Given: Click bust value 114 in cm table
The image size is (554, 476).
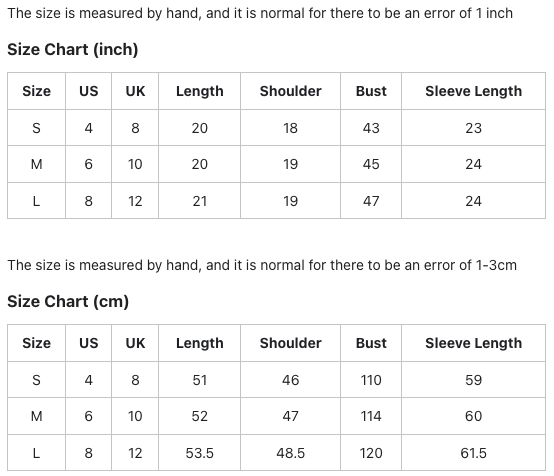Looking at the screenshot, I should pos(371,416).
